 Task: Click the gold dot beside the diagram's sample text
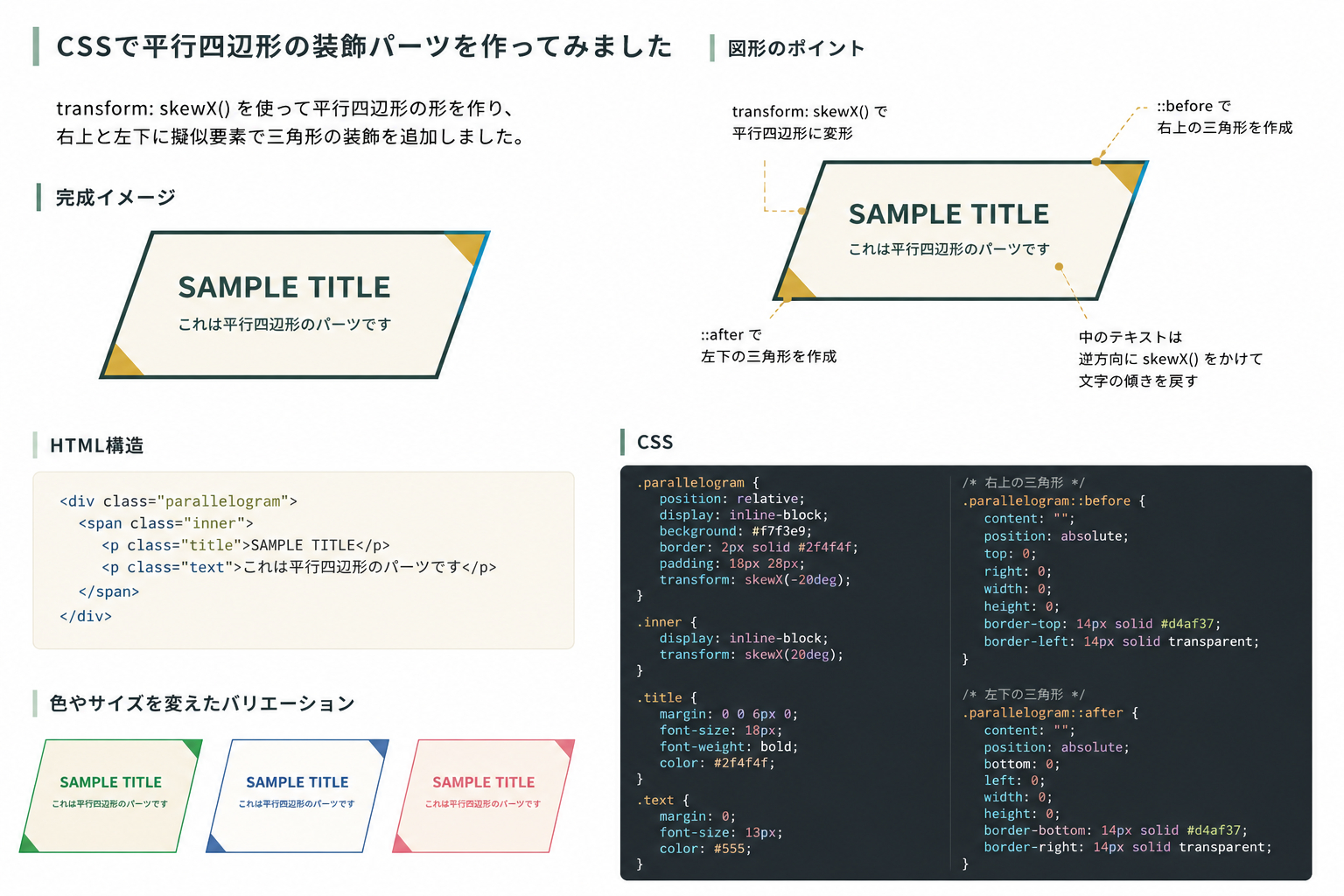pos(1059,266)
